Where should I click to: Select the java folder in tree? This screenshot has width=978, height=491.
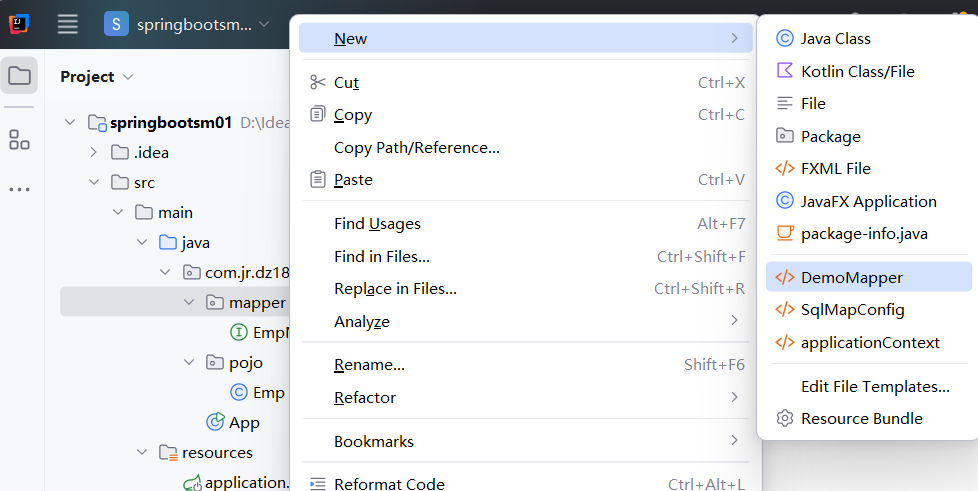(195, 243)
